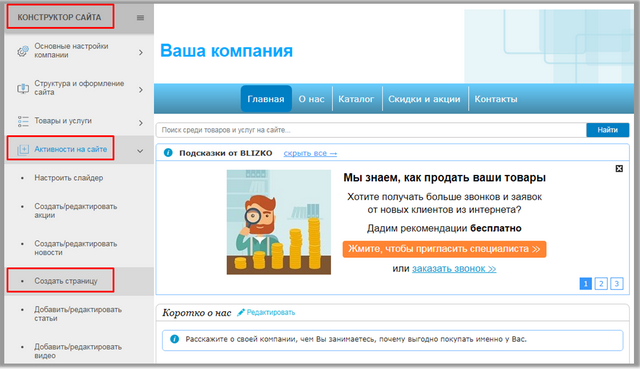Select Настроить слайдер in sidebar
Viewport: 640px width, 369px height.
[69, 178]
